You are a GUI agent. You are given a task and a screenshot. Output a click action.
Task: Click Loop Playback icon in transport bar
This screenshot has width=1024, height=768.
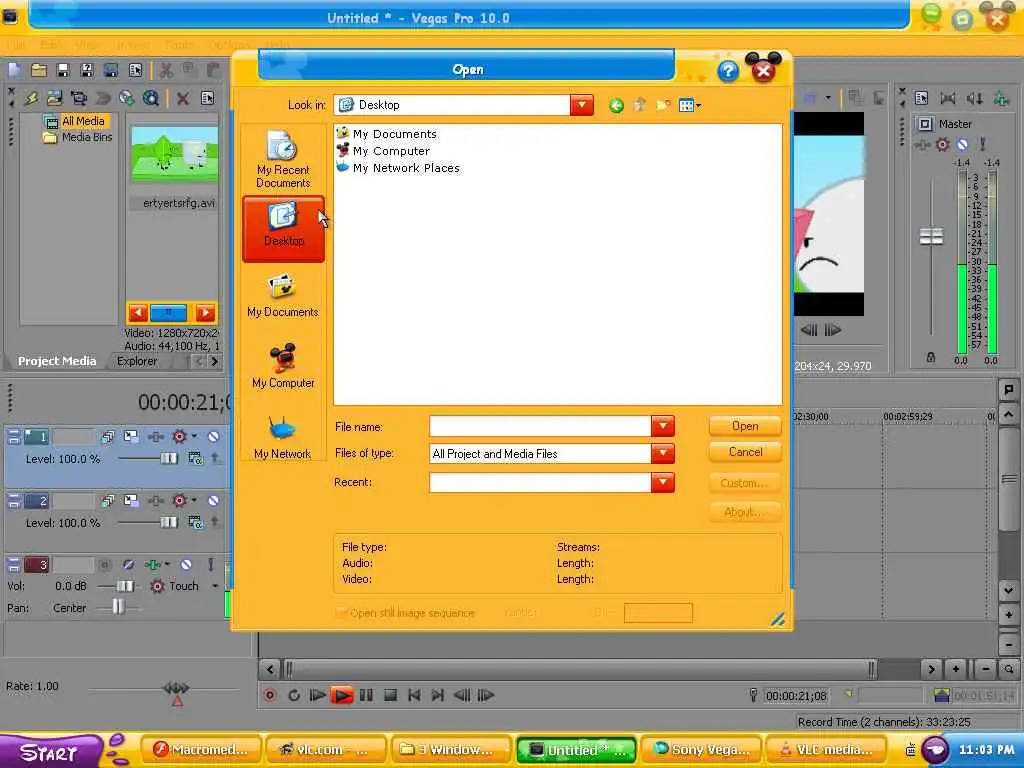tap(293, 695)
